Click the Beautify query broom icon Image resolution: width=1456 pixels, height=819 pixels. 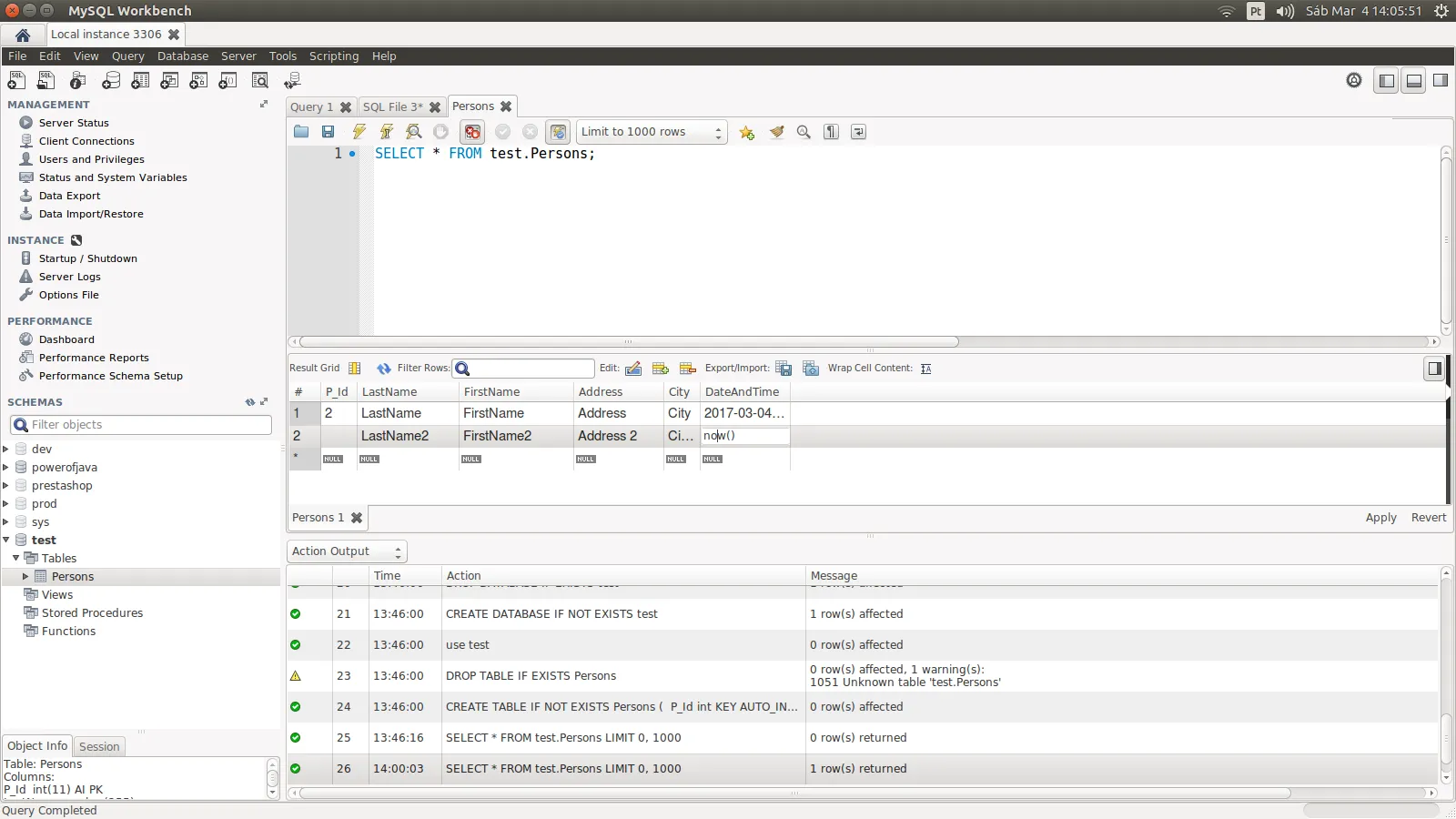click(x=776, y=132)
